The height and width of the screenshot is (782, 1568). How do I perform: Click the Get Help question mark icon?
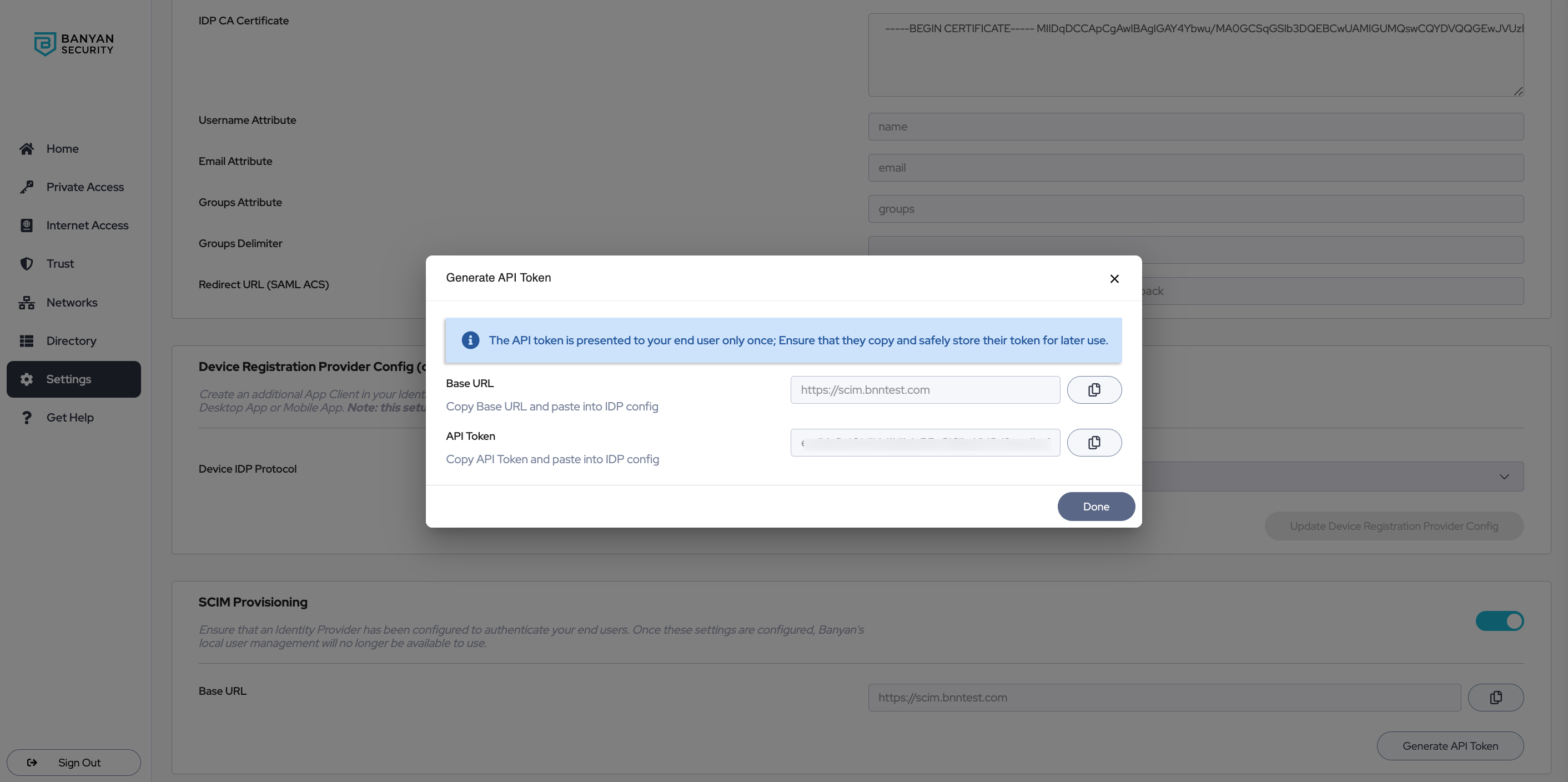tap(26, 418)
